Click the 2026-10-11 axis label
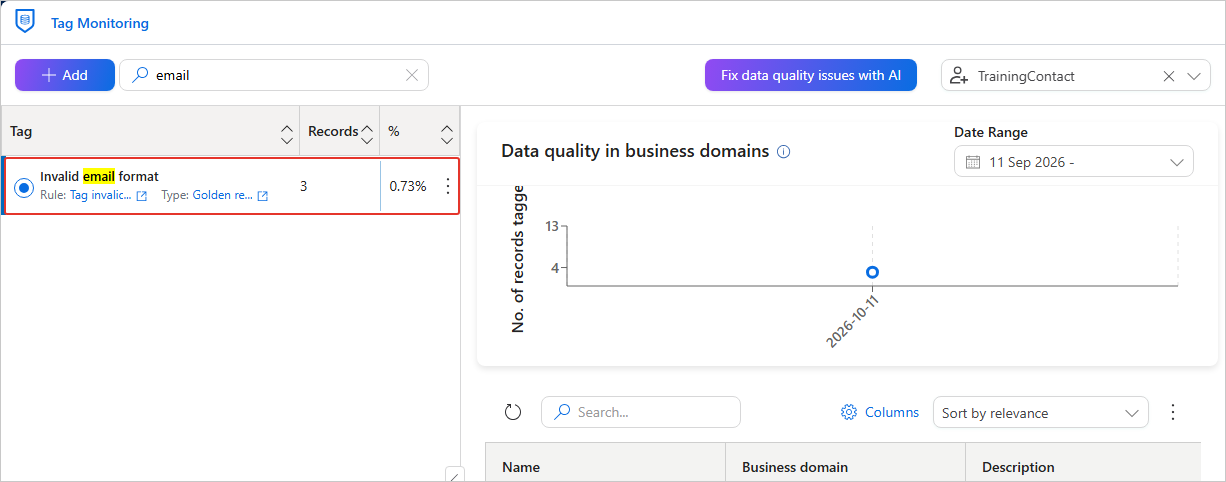The width and height of the screenshot is (1226, 482). (853, 321)
